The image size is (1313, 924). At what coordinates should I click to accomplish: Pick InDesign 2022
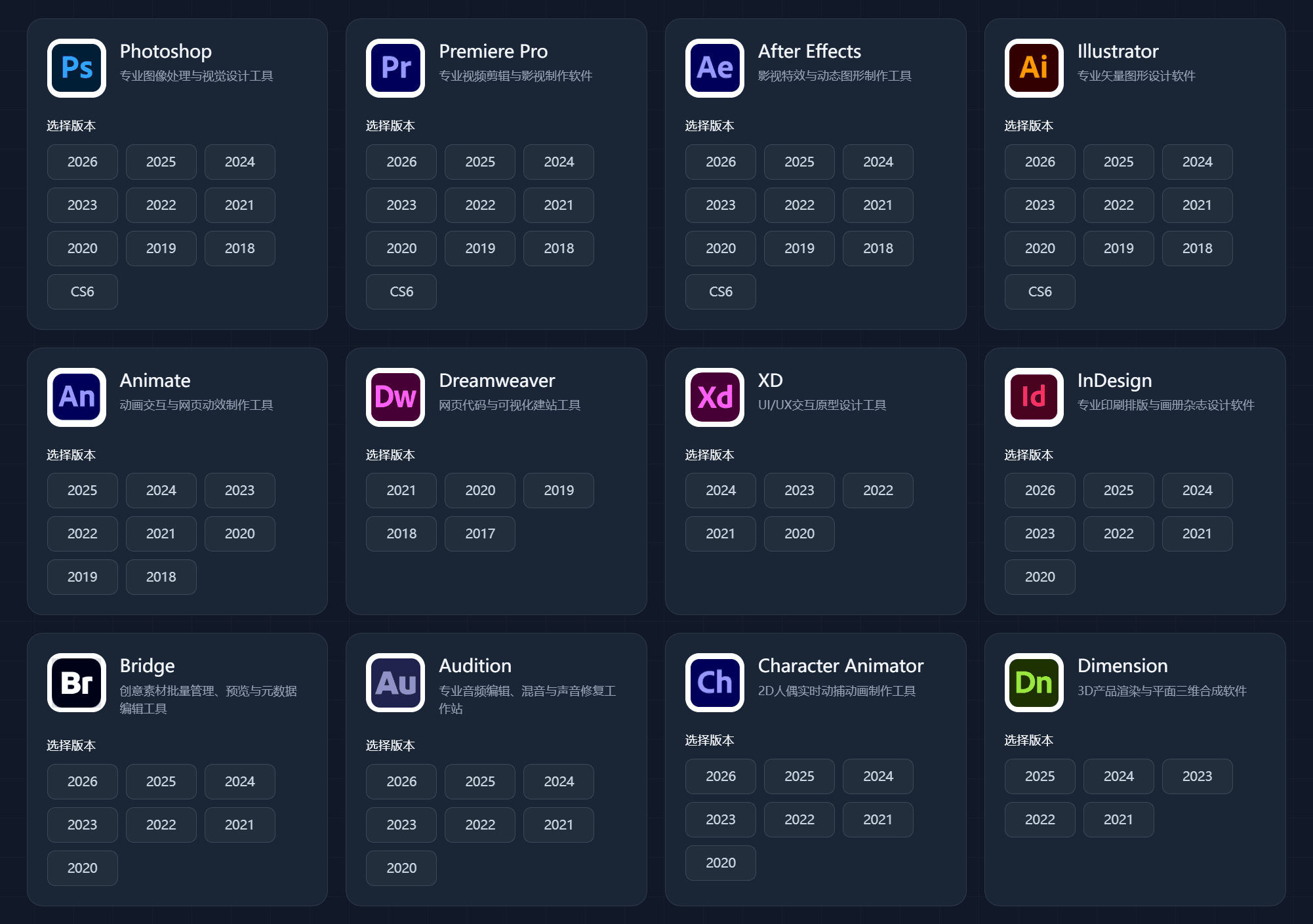coord(1119,534)
